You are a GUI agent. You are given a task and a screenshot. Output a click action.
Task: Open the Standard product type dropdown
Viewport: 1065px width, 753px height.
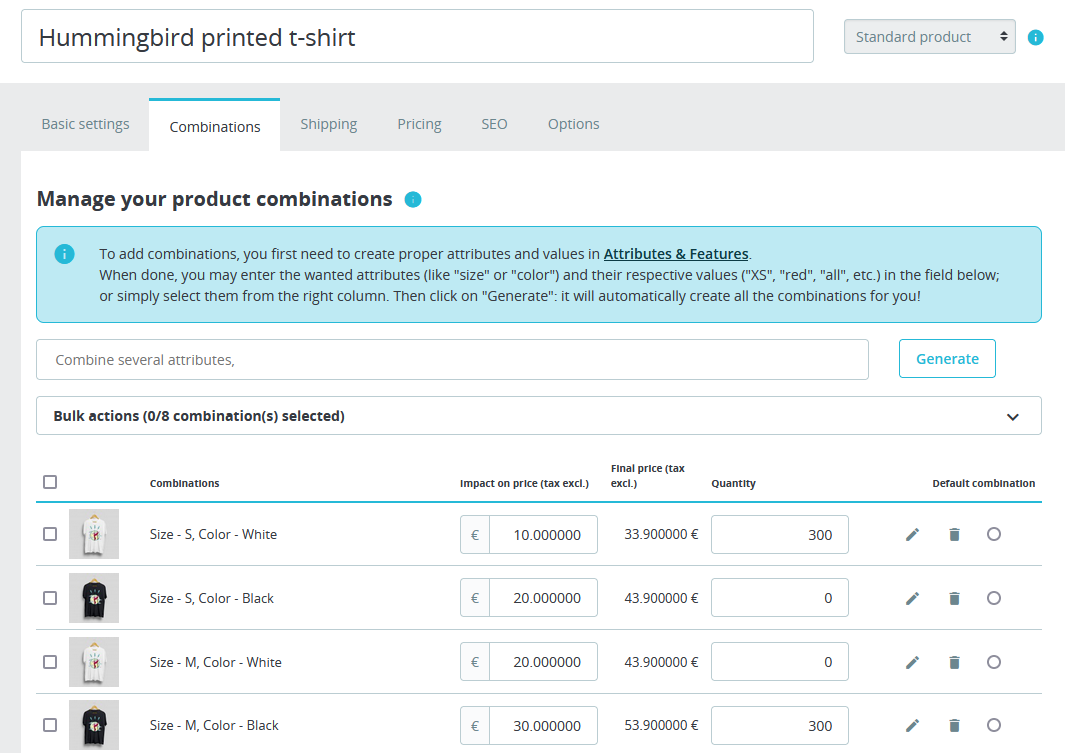tap(930, 37)
